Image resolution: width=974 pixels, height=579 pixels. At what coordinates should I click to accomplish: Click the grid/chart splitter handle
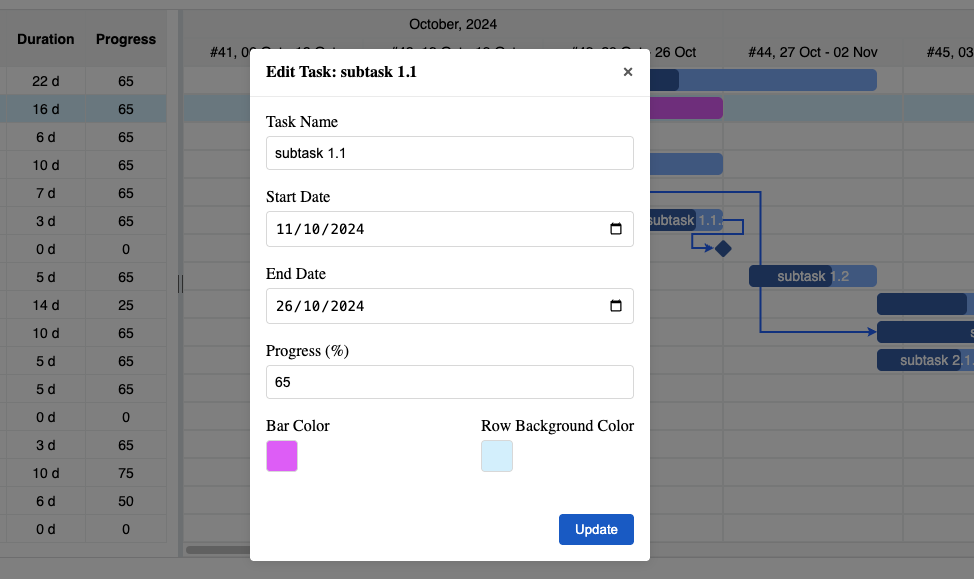(x=181, y=284)
